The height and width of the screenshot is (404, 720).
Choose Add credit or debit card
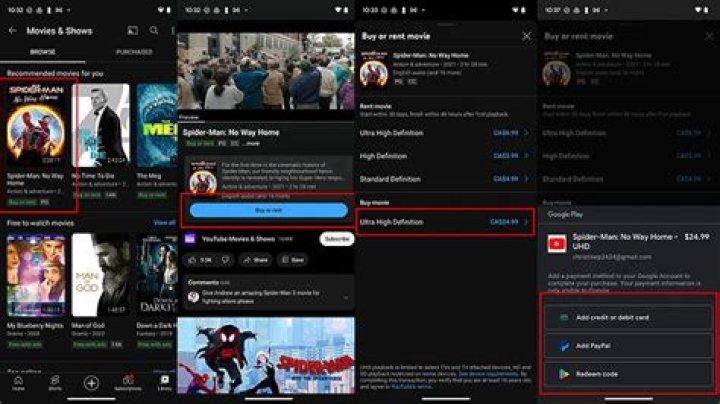(x=628, y=317)
